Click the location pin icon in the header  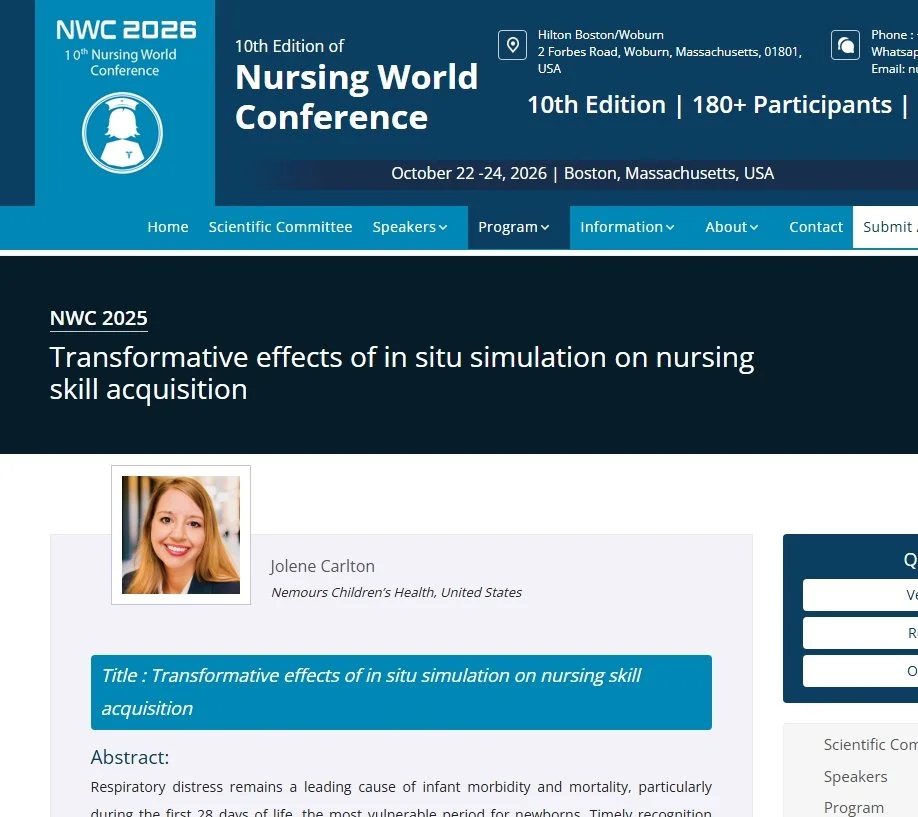point(512,45)
